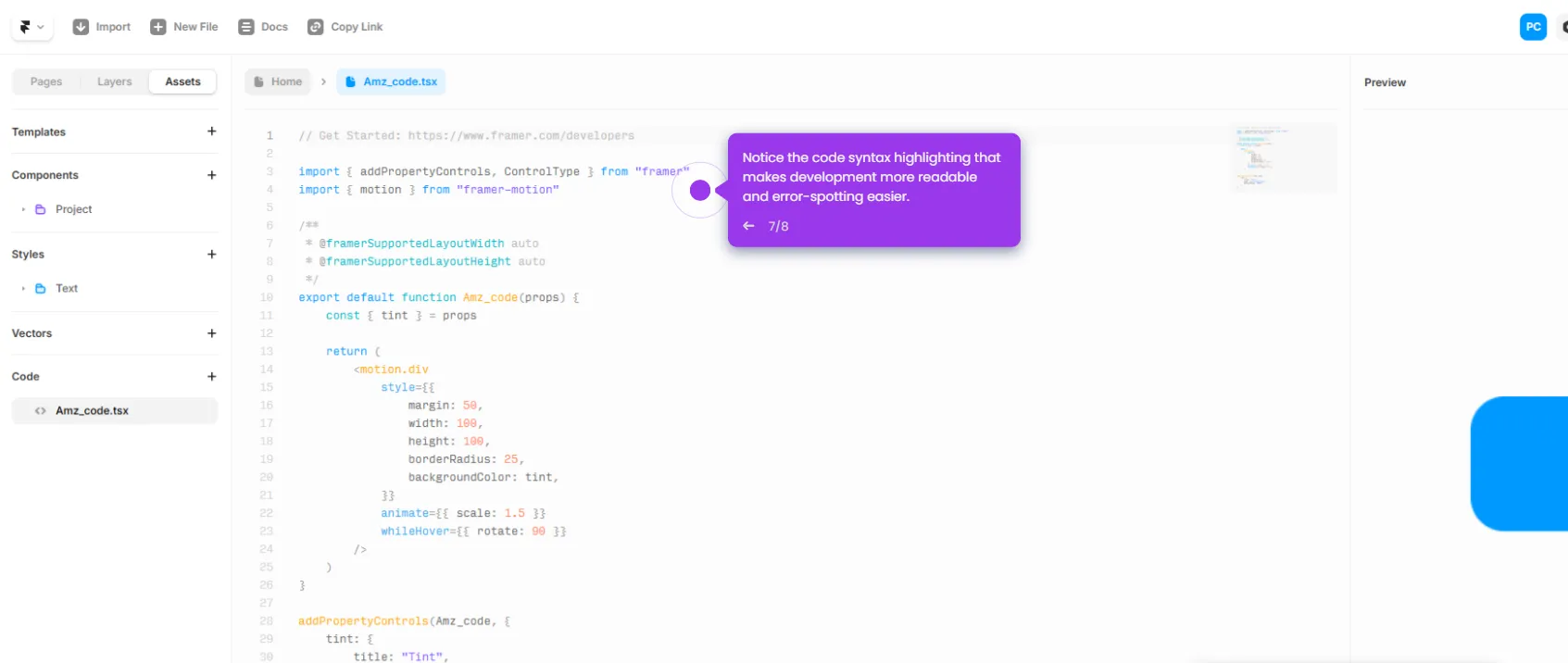Click the 7/8 step counter

tap(779, 226)
